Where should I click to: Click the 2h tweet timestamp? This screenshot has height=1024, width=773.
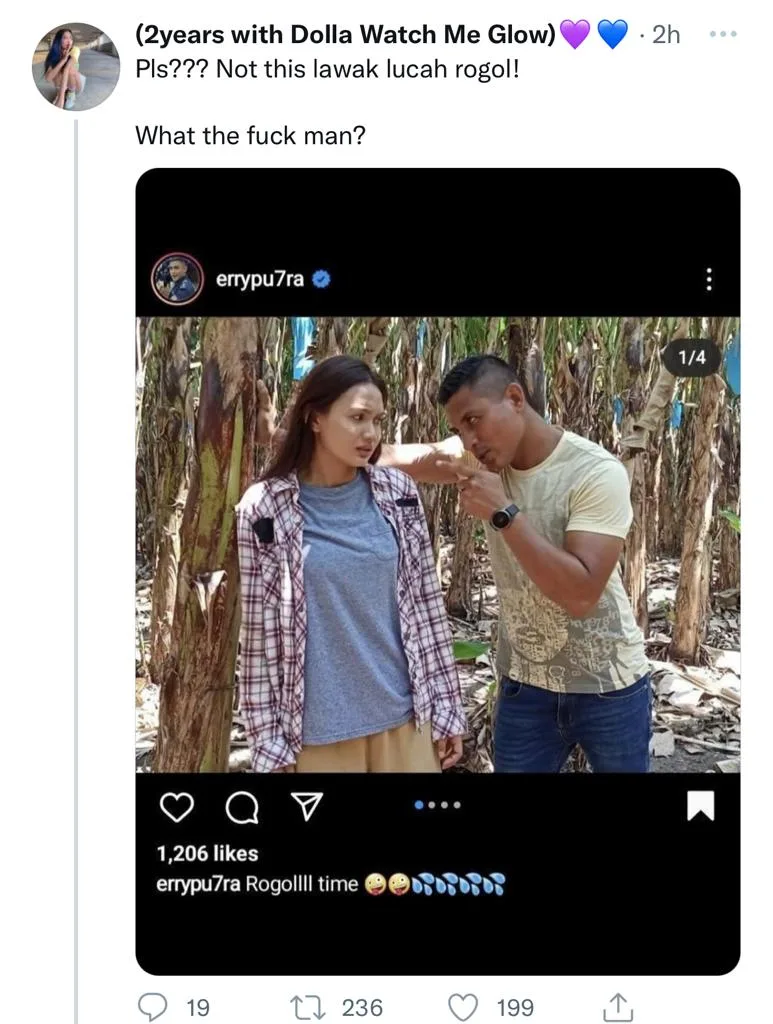click(665, 35)
